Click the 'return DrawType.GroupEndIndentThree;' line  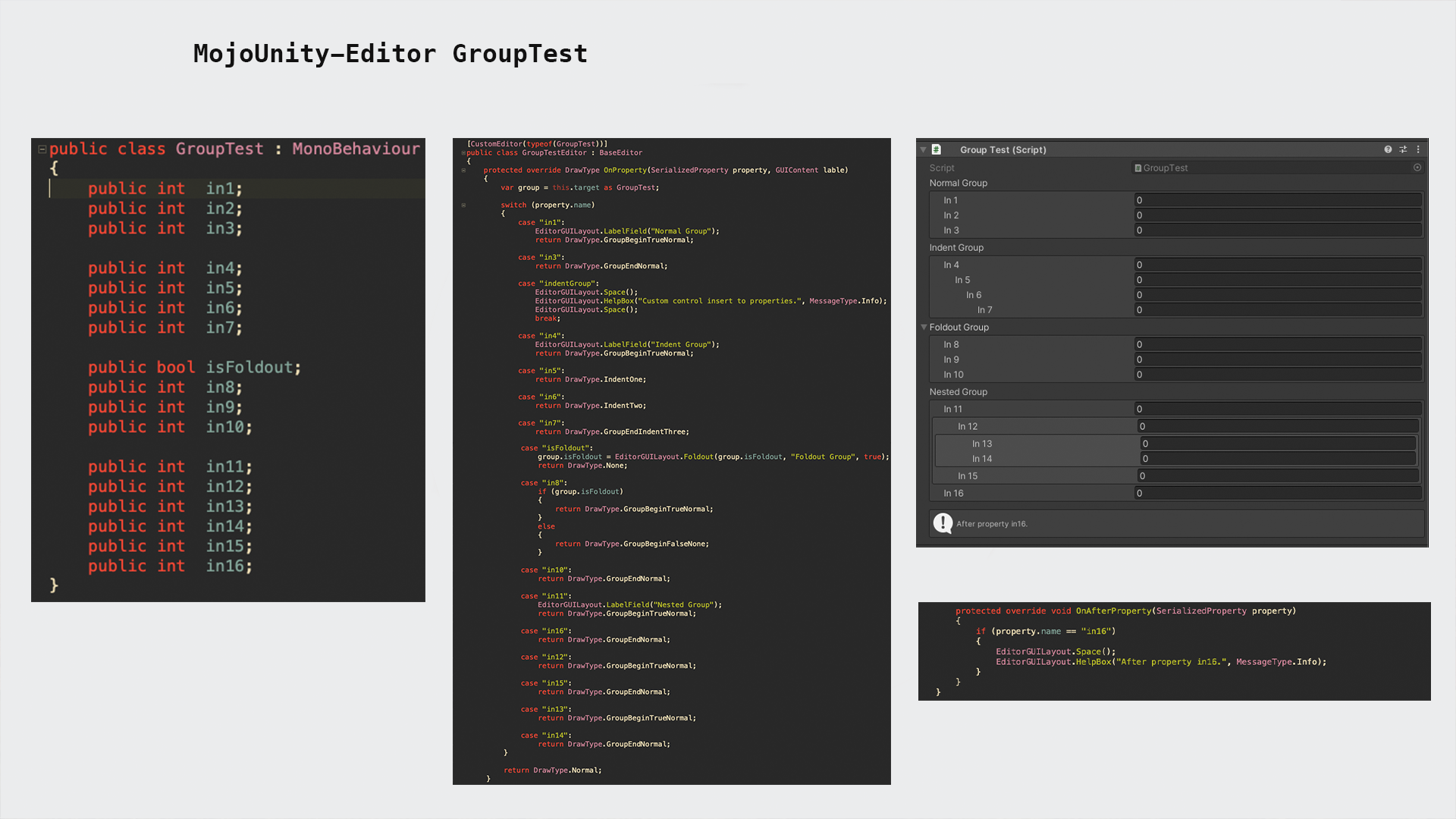tap(612, 431)
